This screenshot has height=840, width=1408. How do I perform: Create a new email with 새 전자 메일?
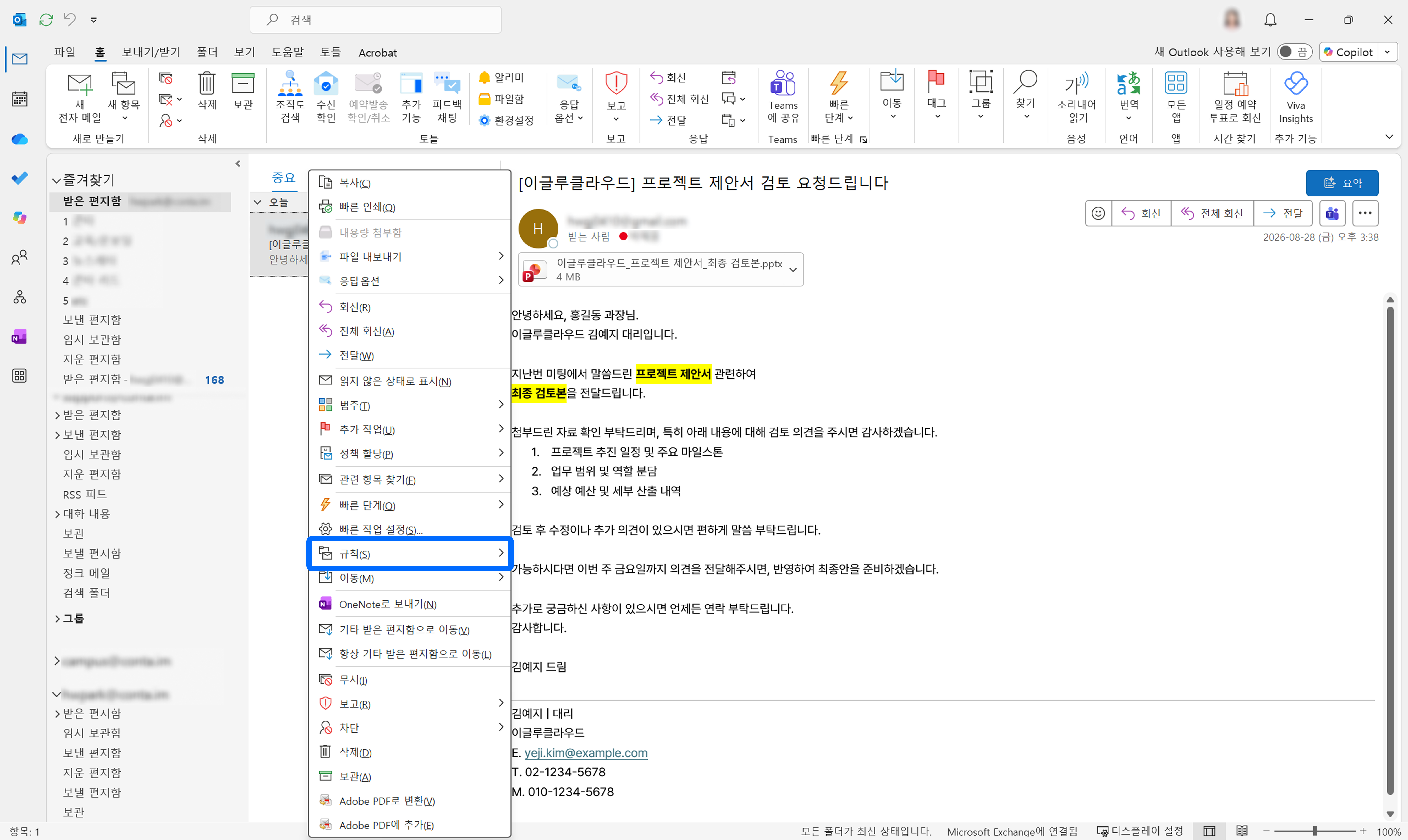coord(80,97)
